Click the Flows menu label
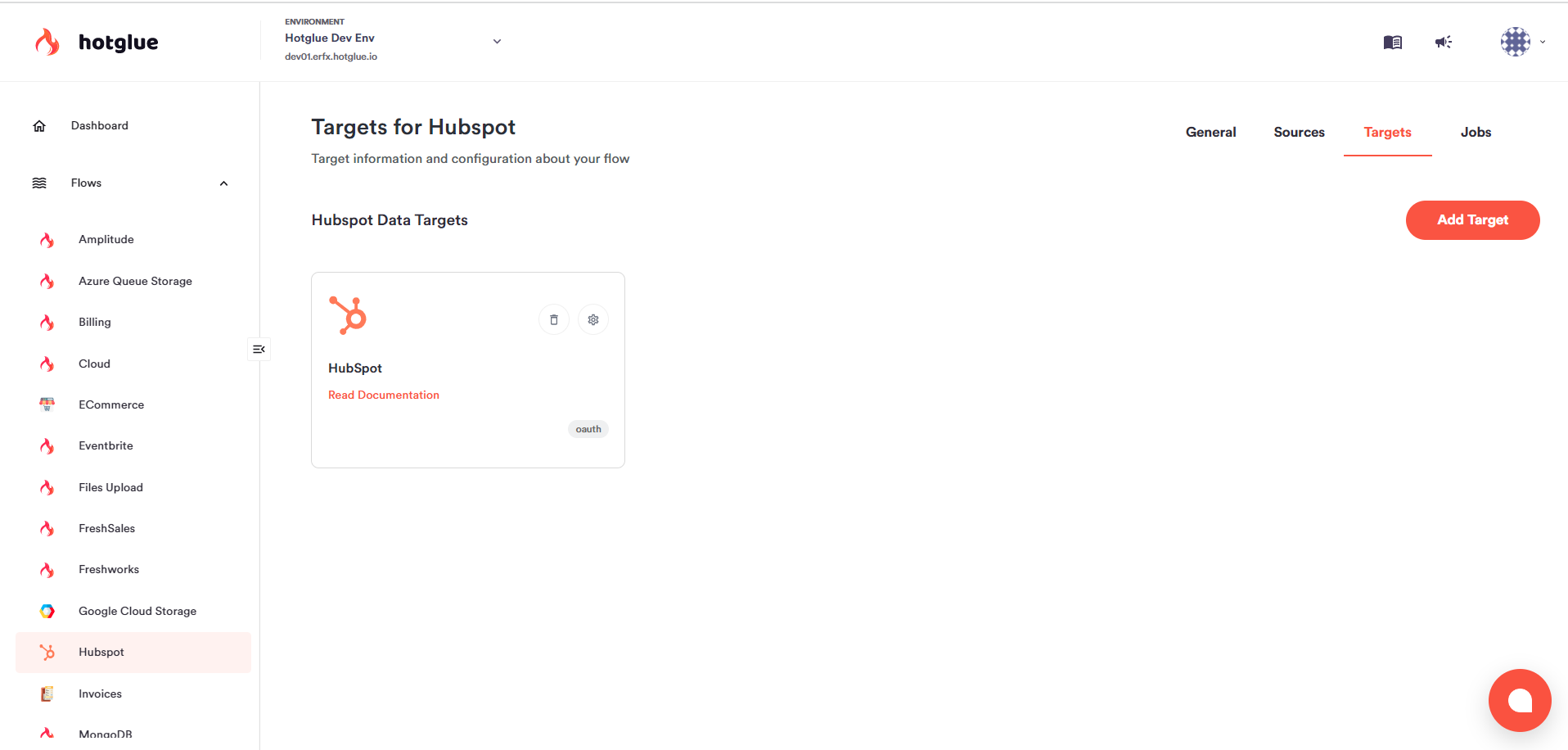The height and width of the screenshot is (750, 1568). pos(86,183)
